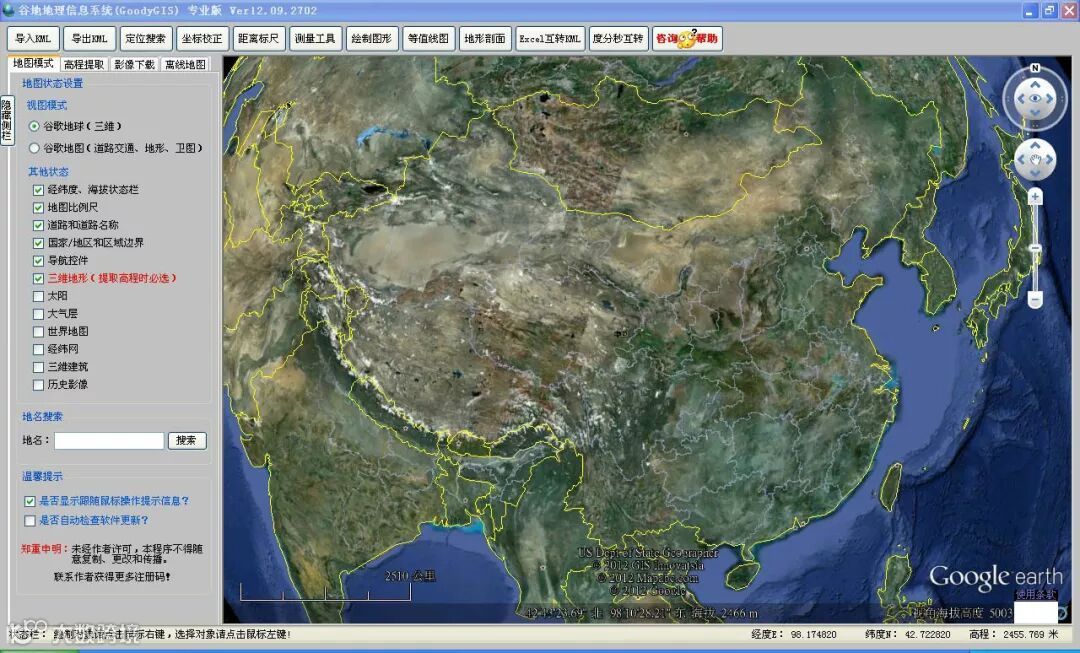Click the zoom in plus button

pyautogui.click(x=1035, y=197)
